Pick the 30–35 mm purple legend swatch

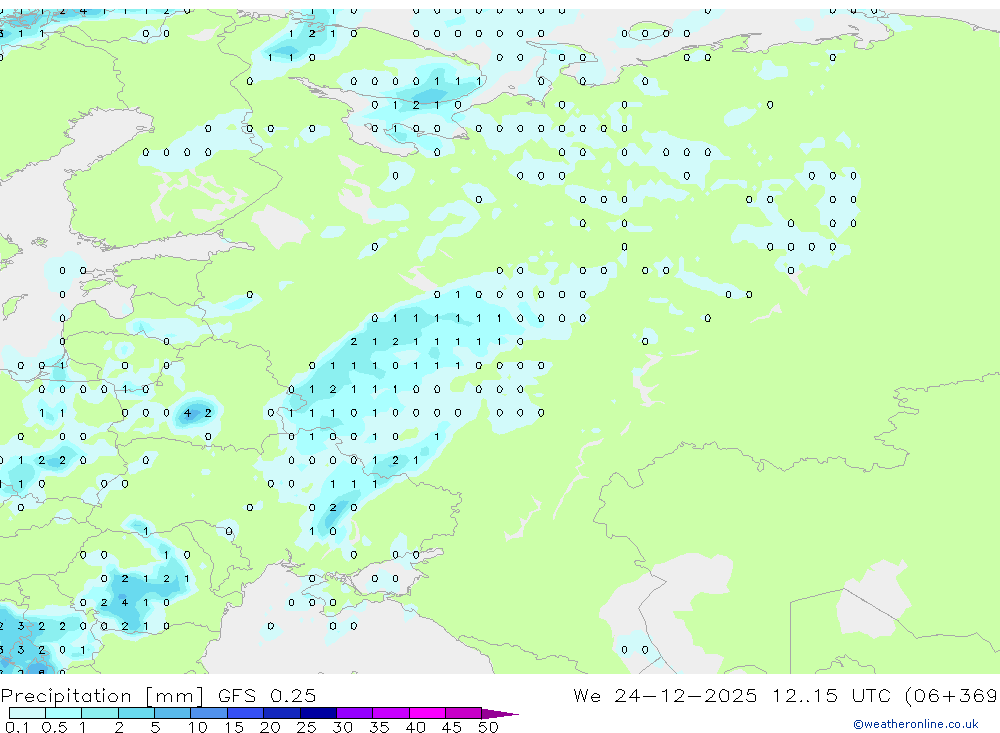(355, 713)
